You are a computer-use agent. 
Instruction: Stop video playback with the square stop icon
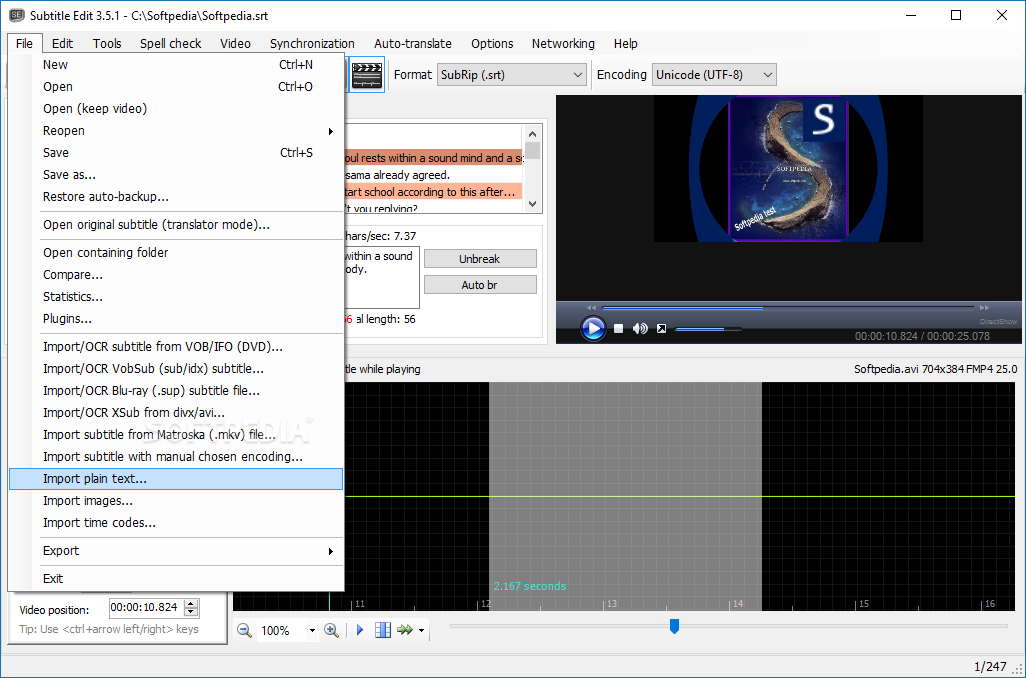click(x=619, y=328)
